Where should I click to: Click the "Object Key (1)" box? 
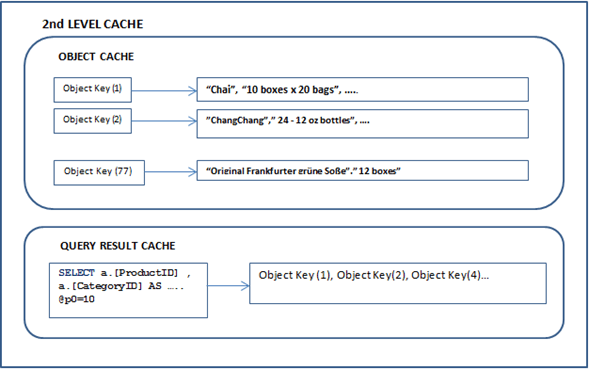point(92,90)
